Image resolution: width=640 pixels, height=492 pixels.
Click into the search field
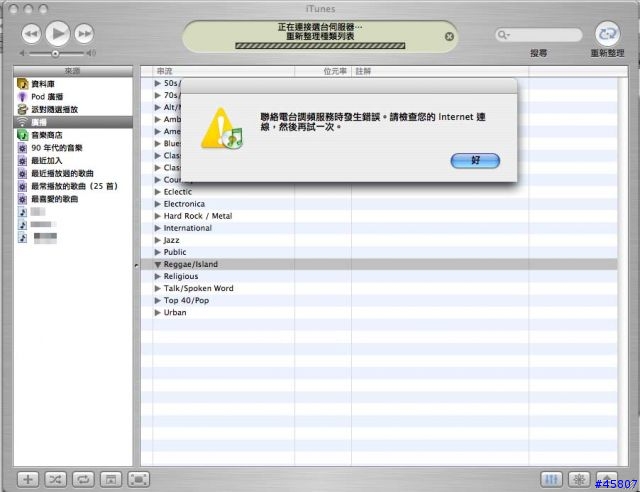(x=539, y=35)
